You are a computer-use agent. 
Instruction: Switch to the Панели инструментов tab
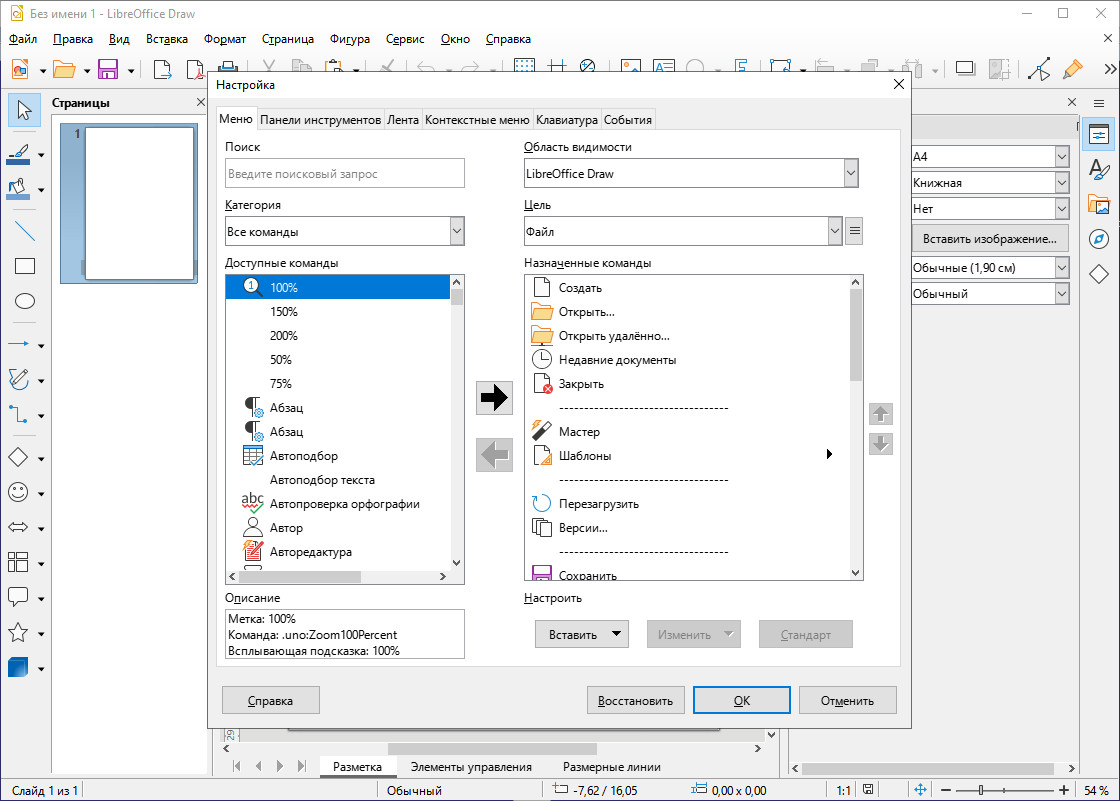click(x=320, y=120)
